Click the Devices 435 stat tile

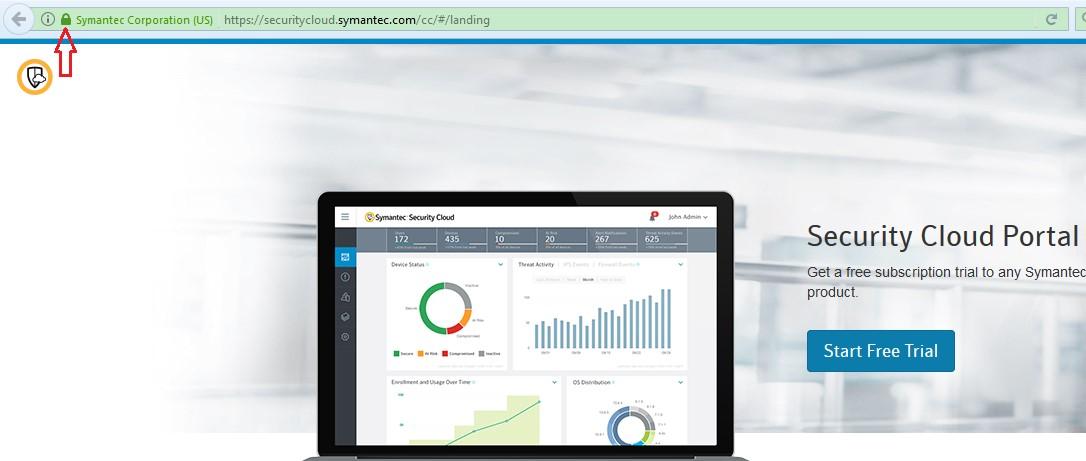[x=463, y=239]
